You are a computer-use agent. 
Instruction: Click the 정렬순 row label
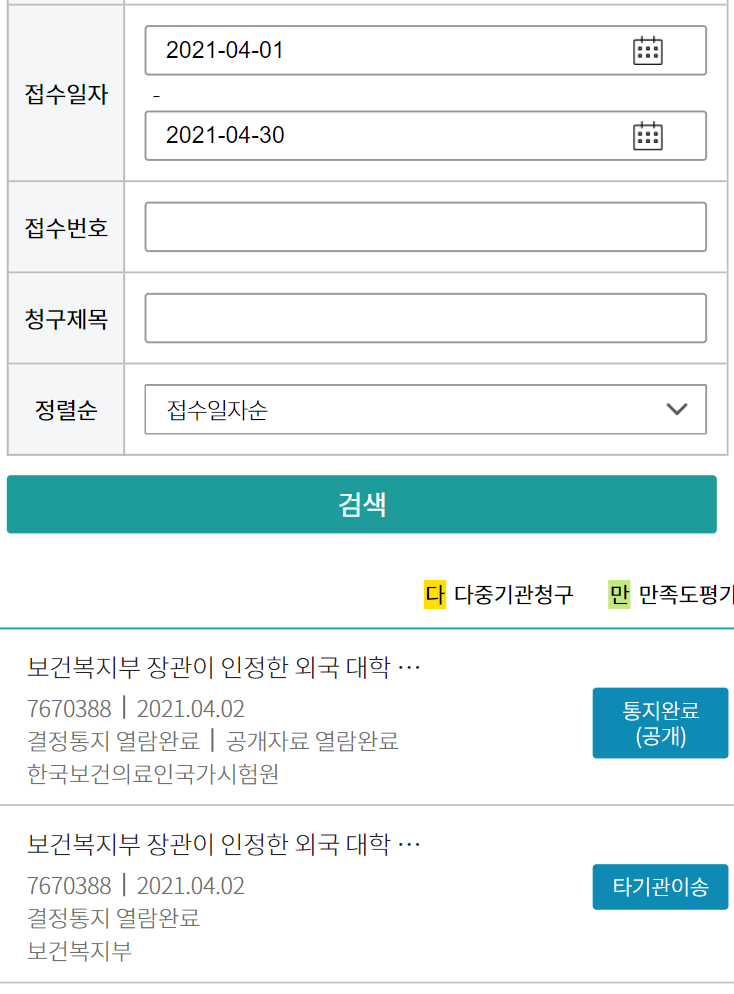click(66, 410)
